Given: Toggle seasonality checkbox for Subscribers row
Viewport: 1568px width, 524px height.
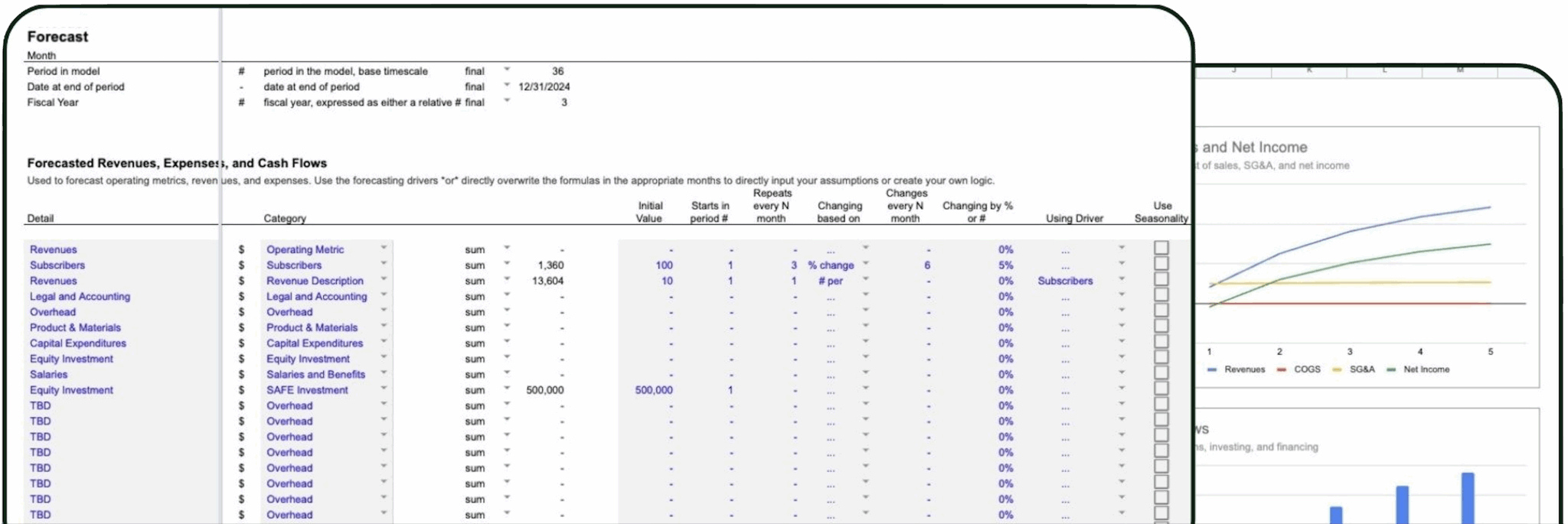Looking at the screenshot, I should (1161, 264).
